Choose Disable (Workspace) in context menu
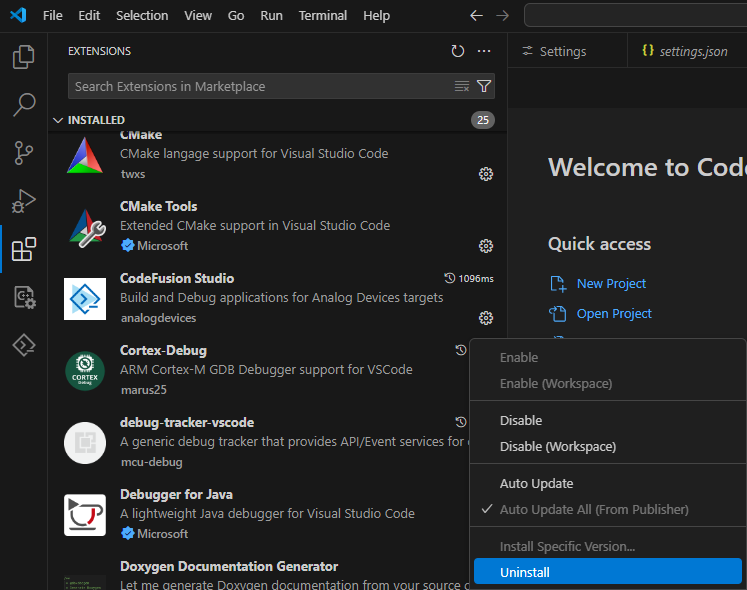747x590 pixels. (x=608, y=447)
